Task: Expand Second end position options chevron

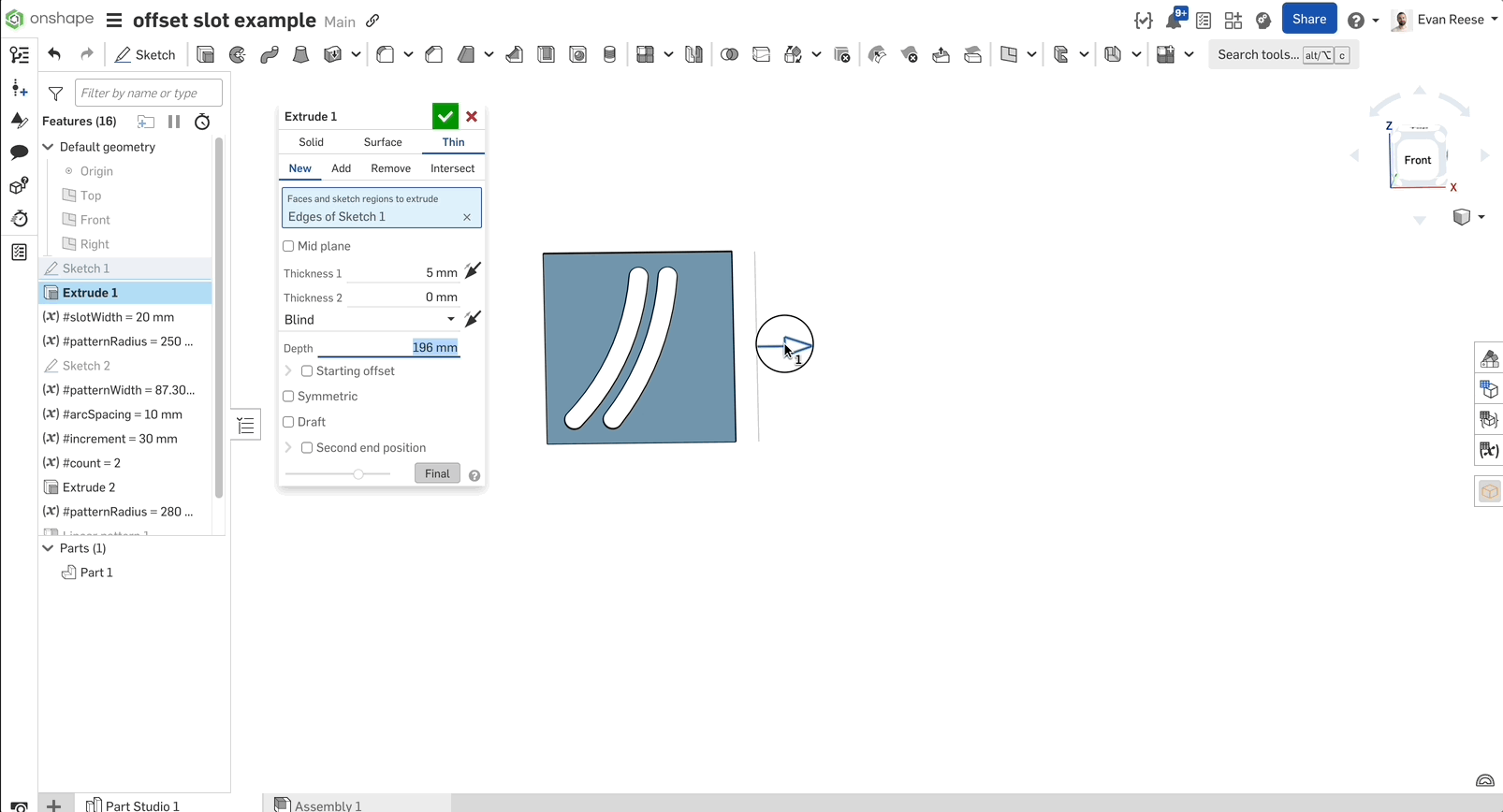Action: tap(288, 448)
